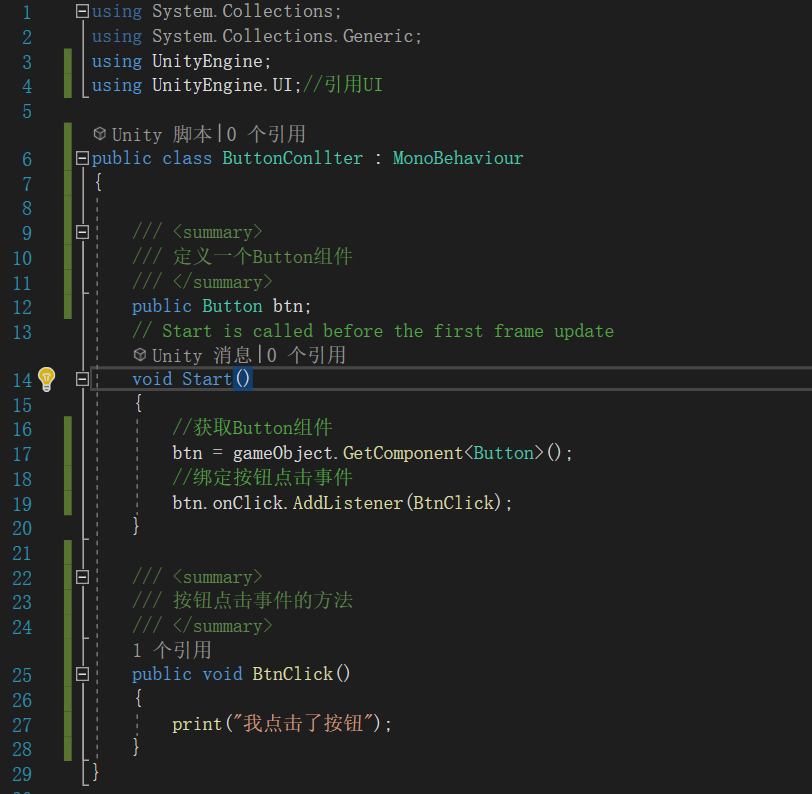Click GetComponent call on line 17
This screenshot has width=812, height=794.
click(x=402, y=453)
